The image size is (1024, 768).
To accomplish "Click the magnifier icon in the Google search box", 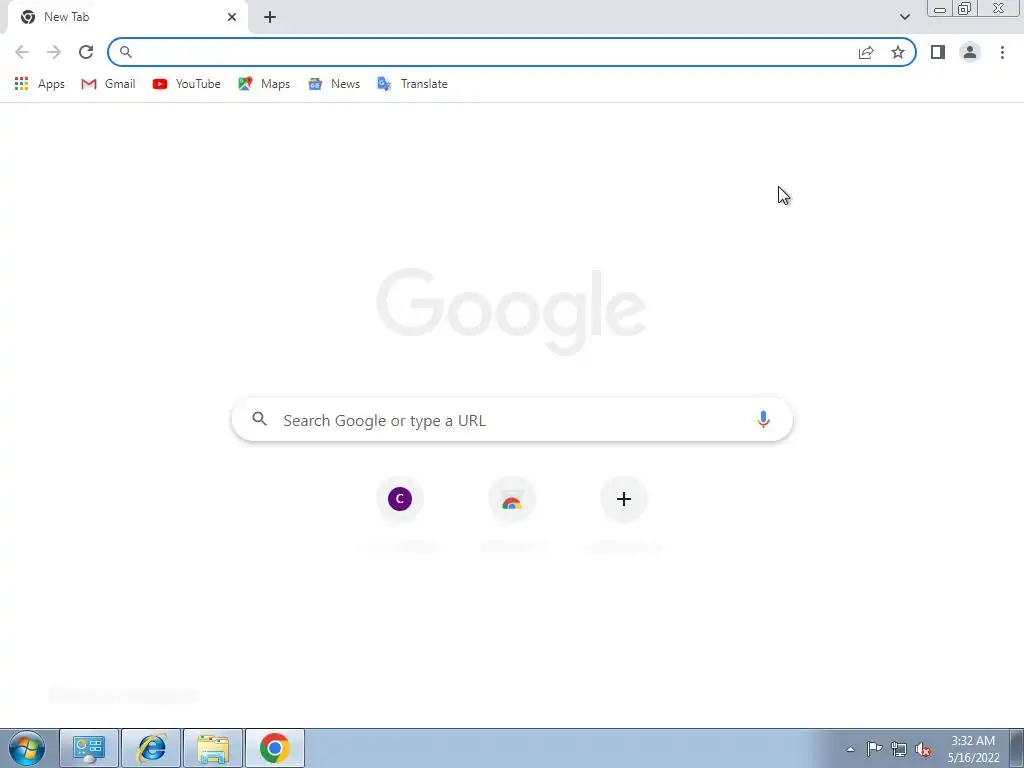I will [x=259, y=419].
